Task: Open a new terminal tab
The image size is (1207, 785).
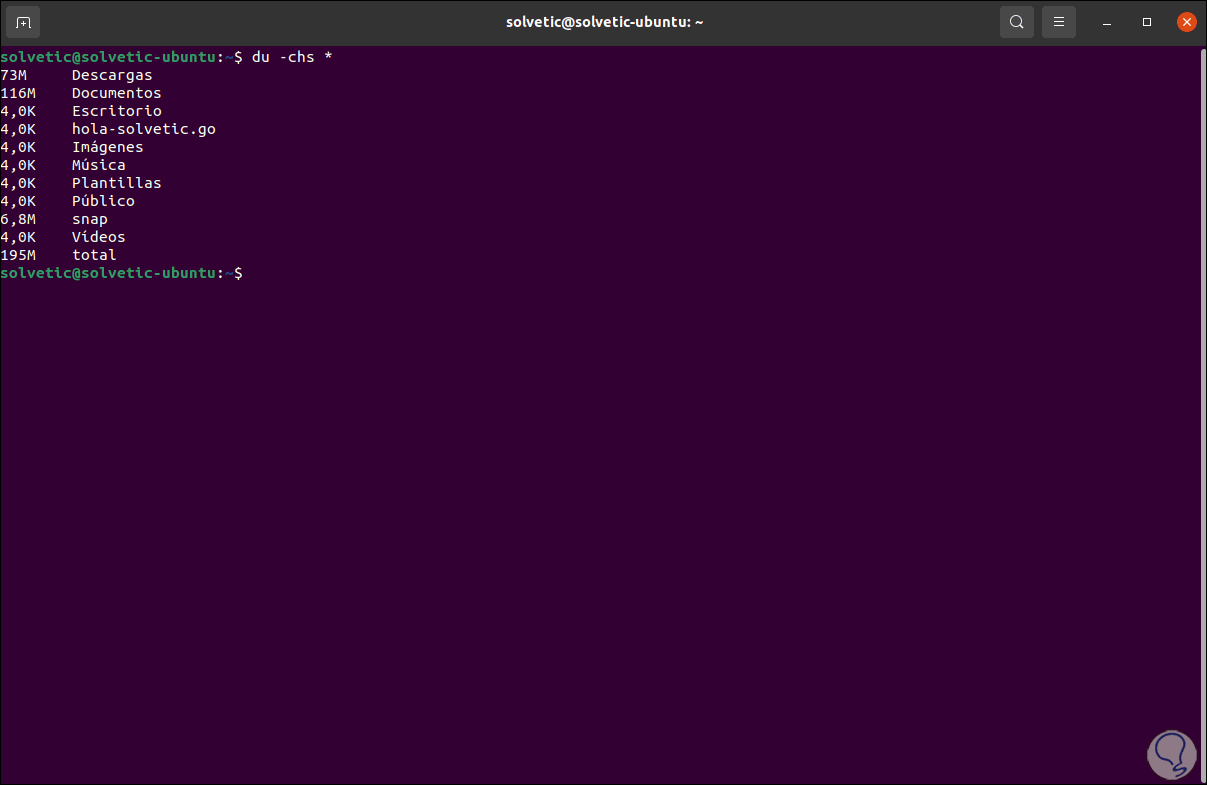Action: point(22,21)
